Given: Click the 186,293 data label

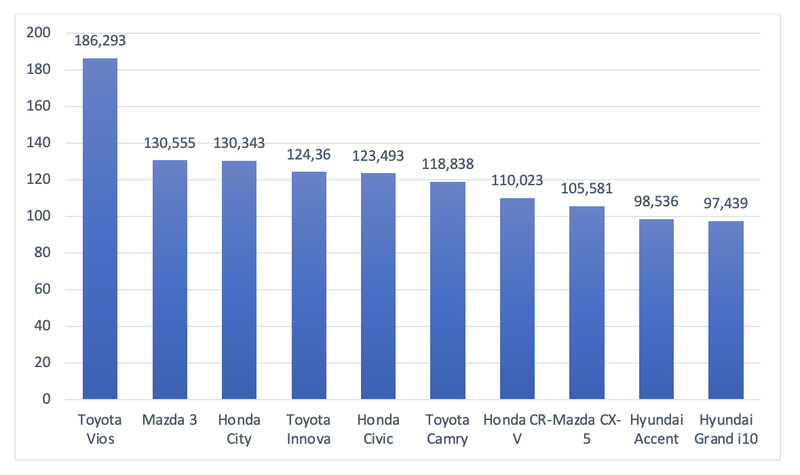Looking at the screenshot, I should 100,42.
